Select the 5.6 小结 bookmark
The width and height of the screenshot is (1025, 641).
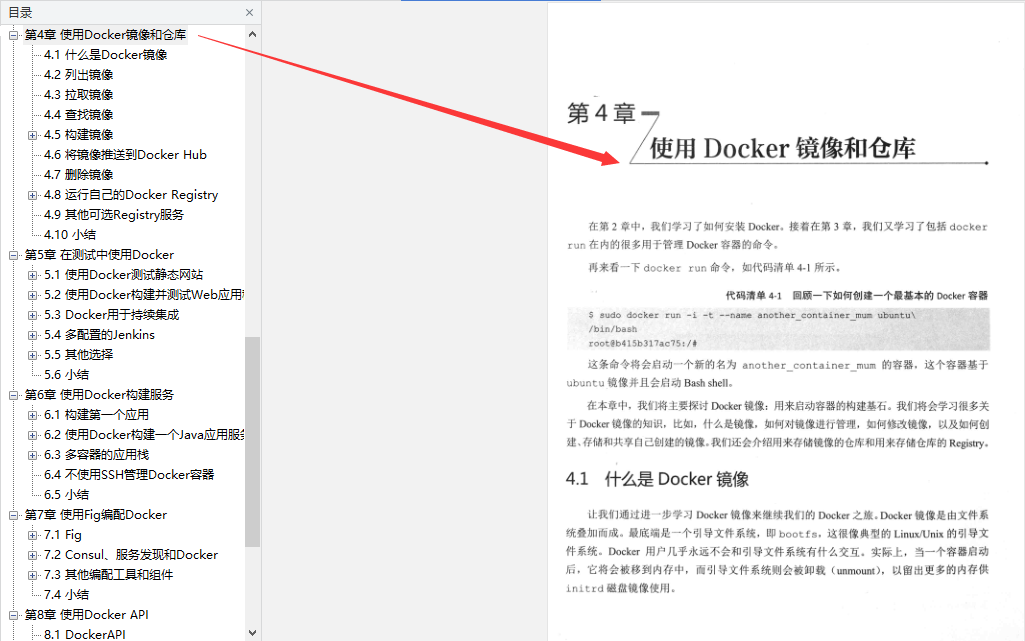tap(67, 375)
